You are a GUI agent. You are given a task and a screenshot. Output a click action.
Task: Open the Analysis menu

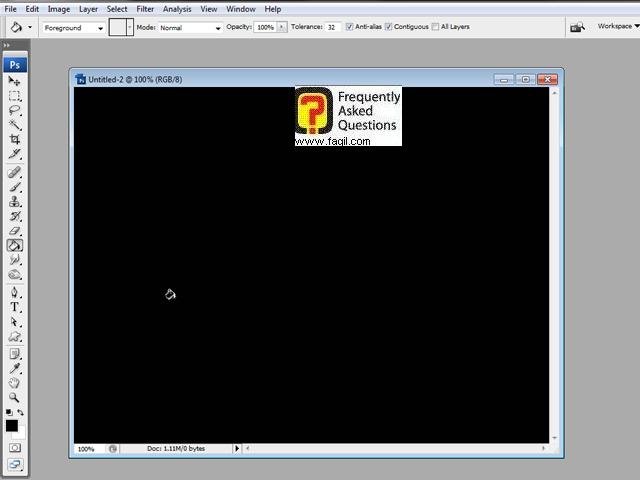click(x=177, y=9)
